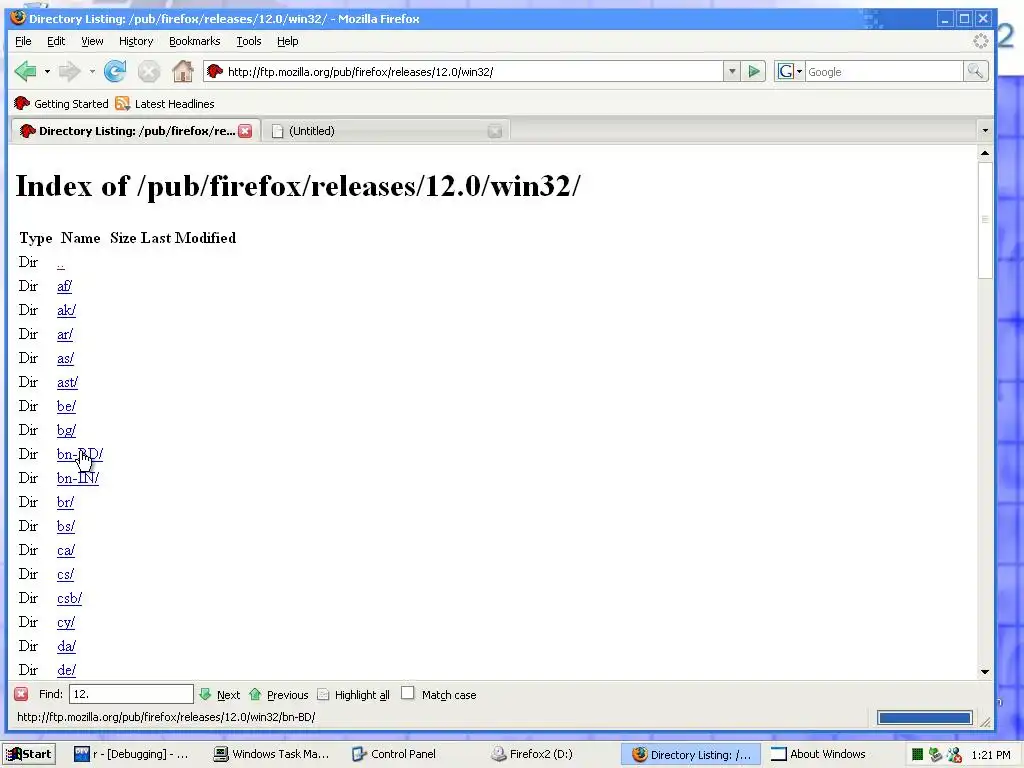1024x768 pixels.
Task: Click the magnifier search button
Action: pos(975,71)
